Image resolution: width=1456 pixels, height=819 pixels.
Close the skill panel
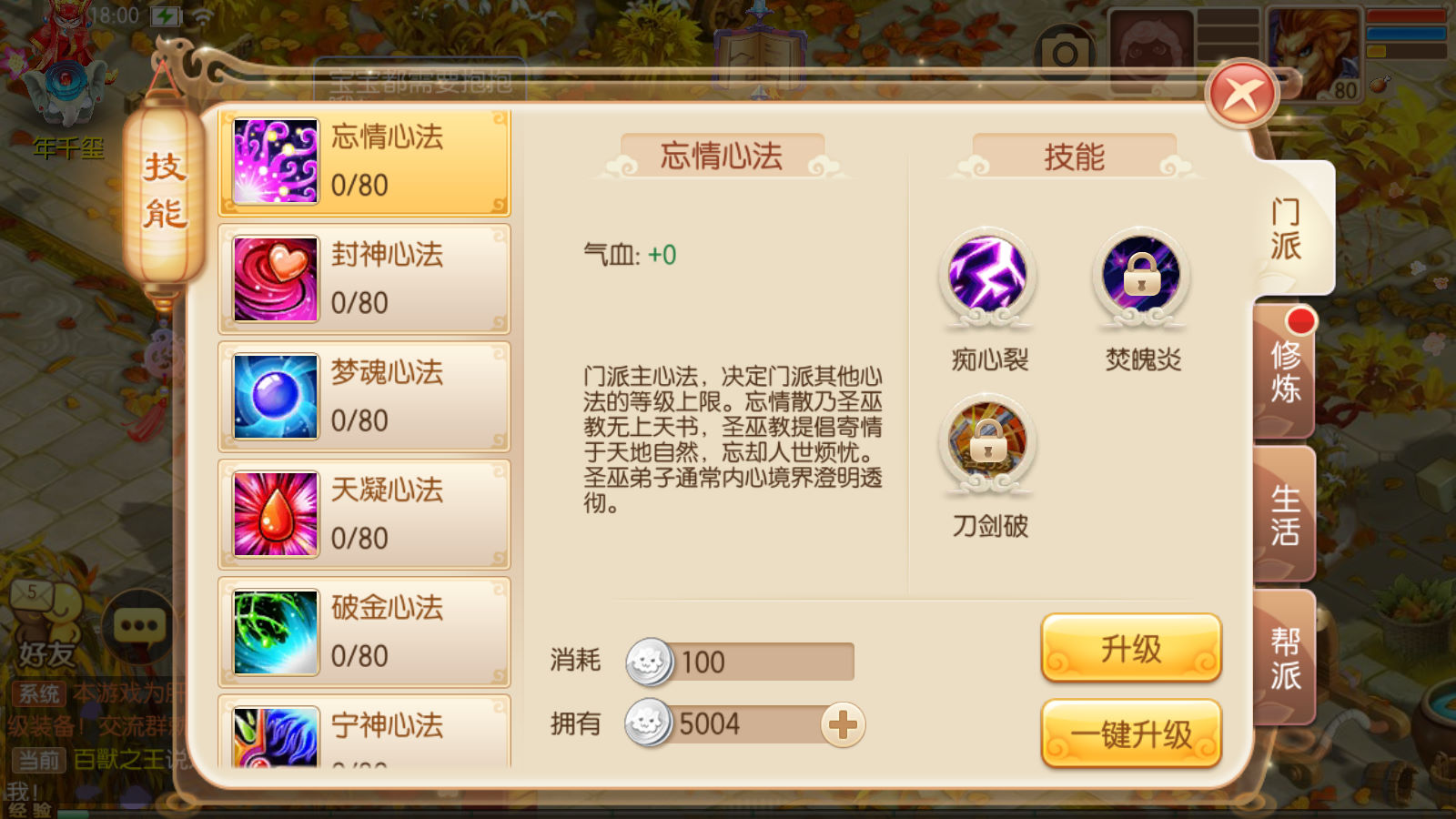[1242, 94]
